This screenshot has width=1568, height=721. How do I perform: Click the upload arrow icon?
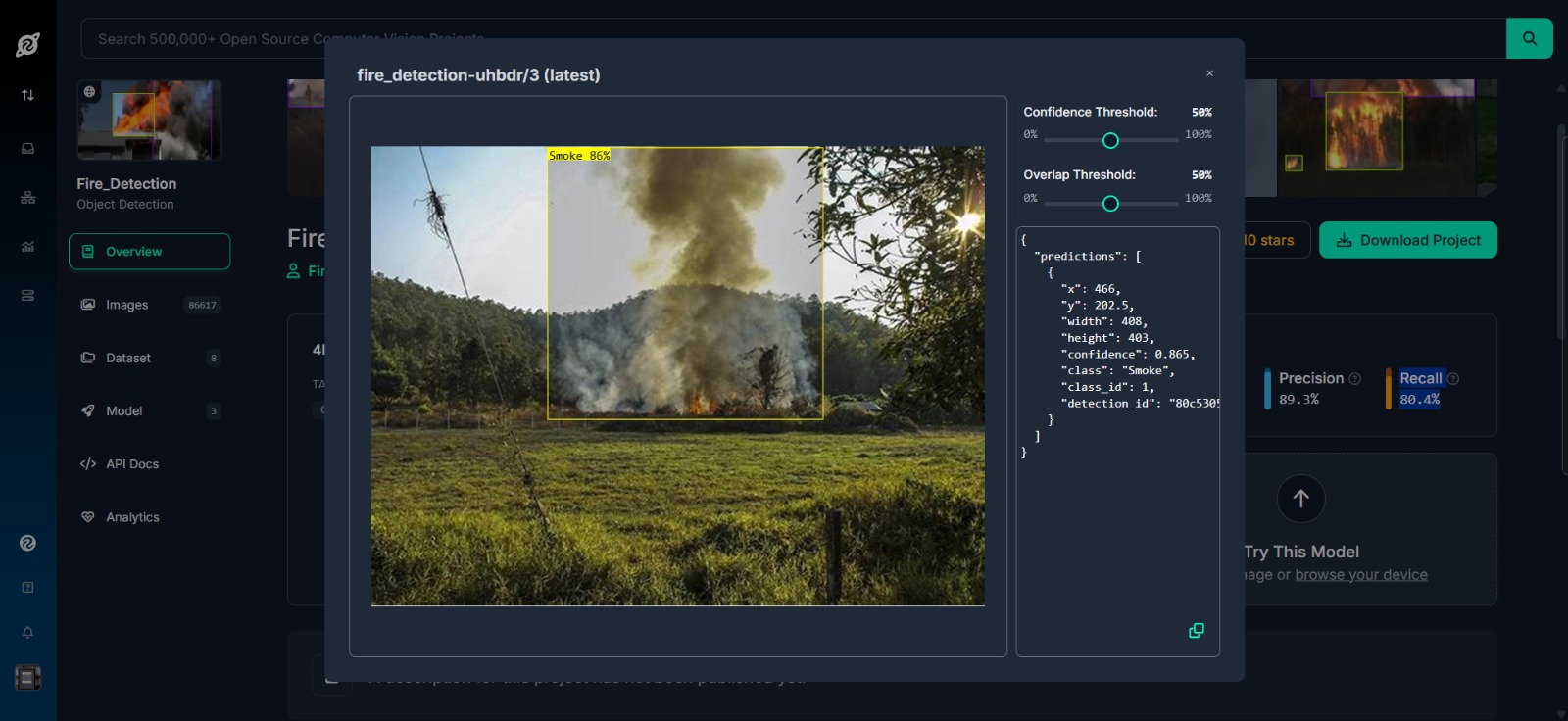1300,499
